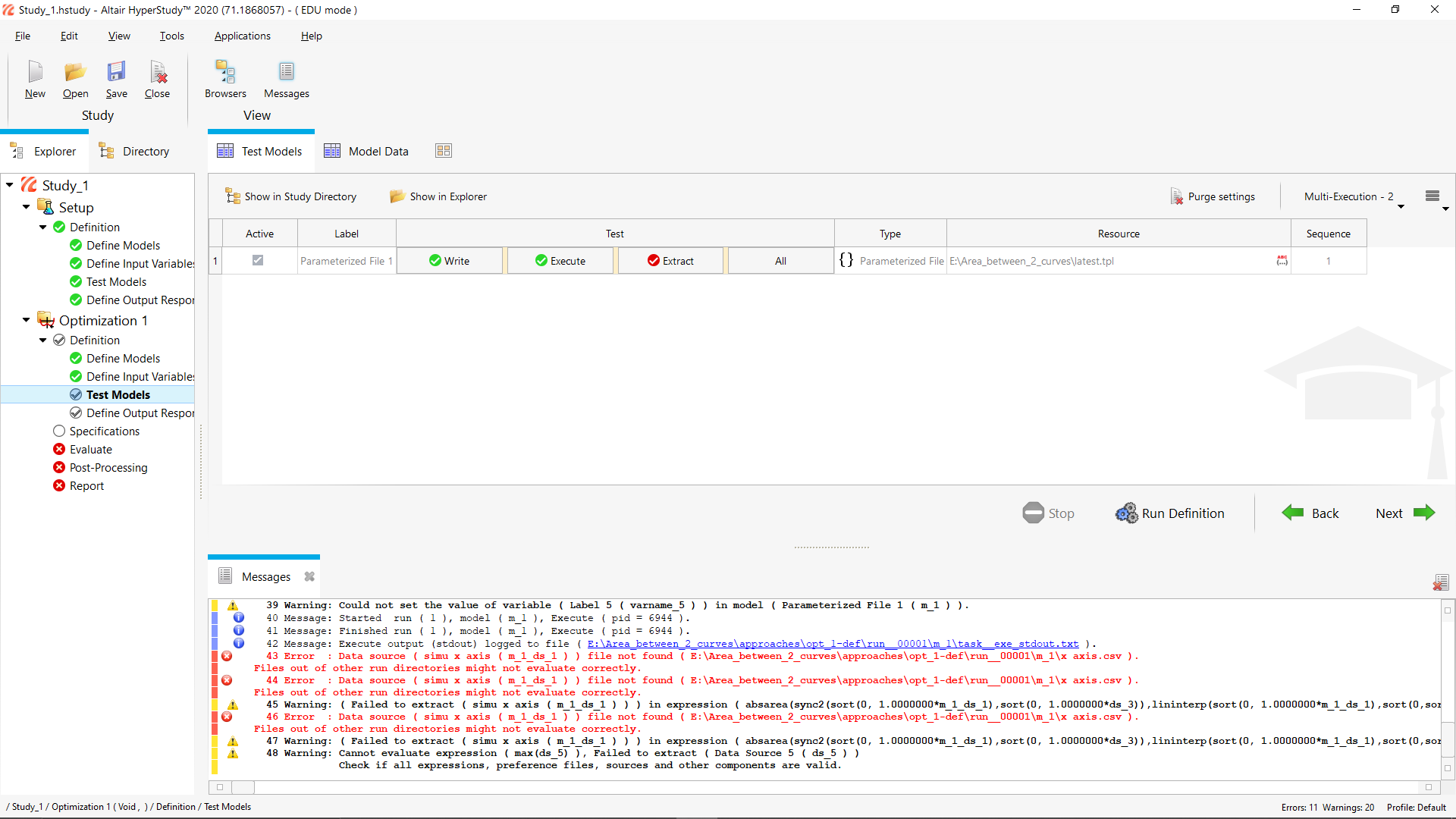Open the Tools menu
1456x819 pixels.
172,36
